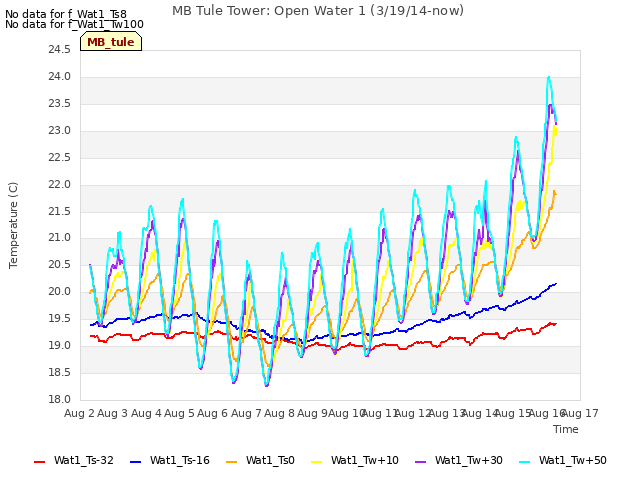
Task: Select the Wat1_Ts-32 legend label
Action: point(84,460)
